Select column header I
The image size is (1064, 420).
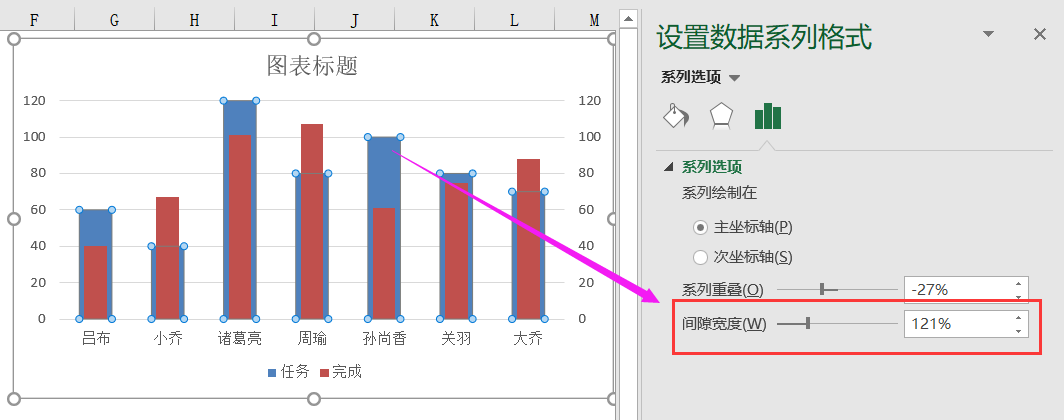[274, 20]
